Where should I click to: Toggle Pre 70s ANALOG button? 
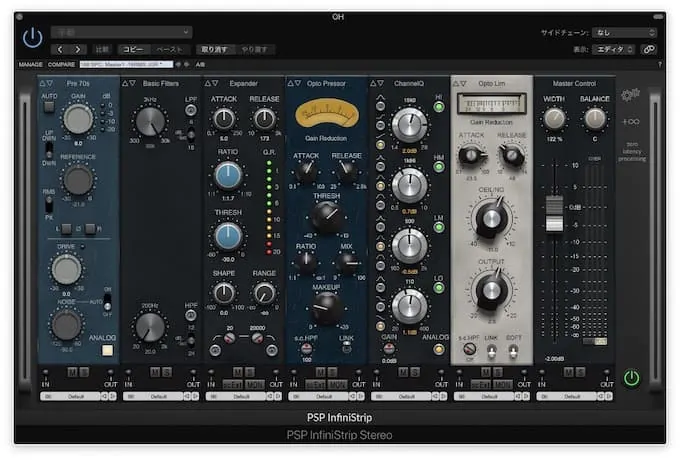click(107, 350)
